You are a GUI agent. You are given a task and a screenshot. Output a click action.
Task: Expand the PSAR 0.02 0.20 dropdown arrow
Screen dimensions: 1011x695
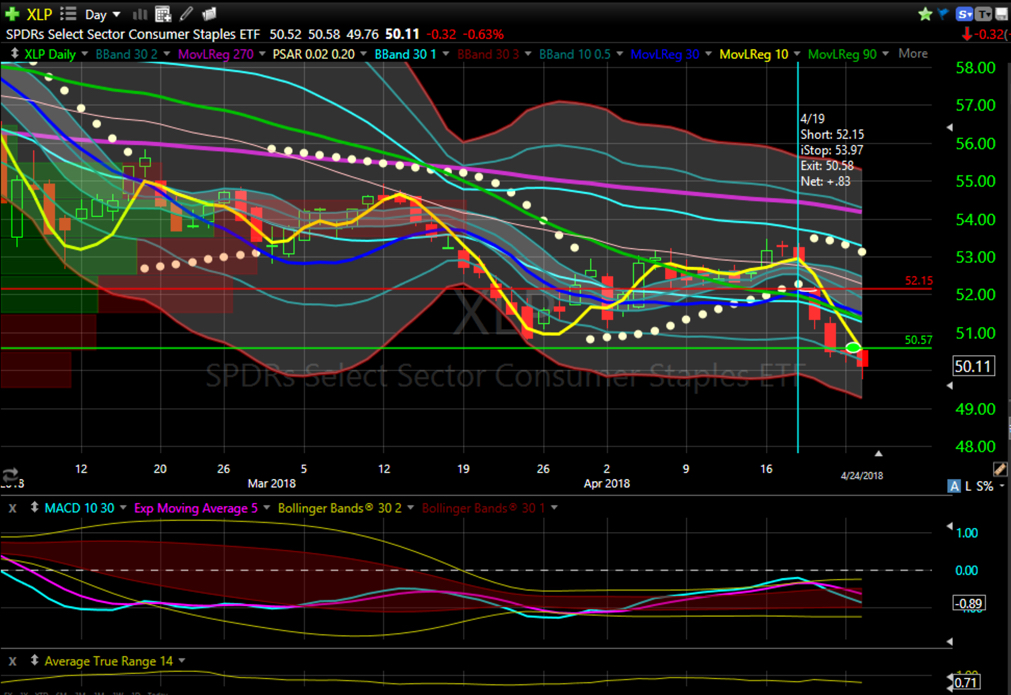(x=364, y=54)
